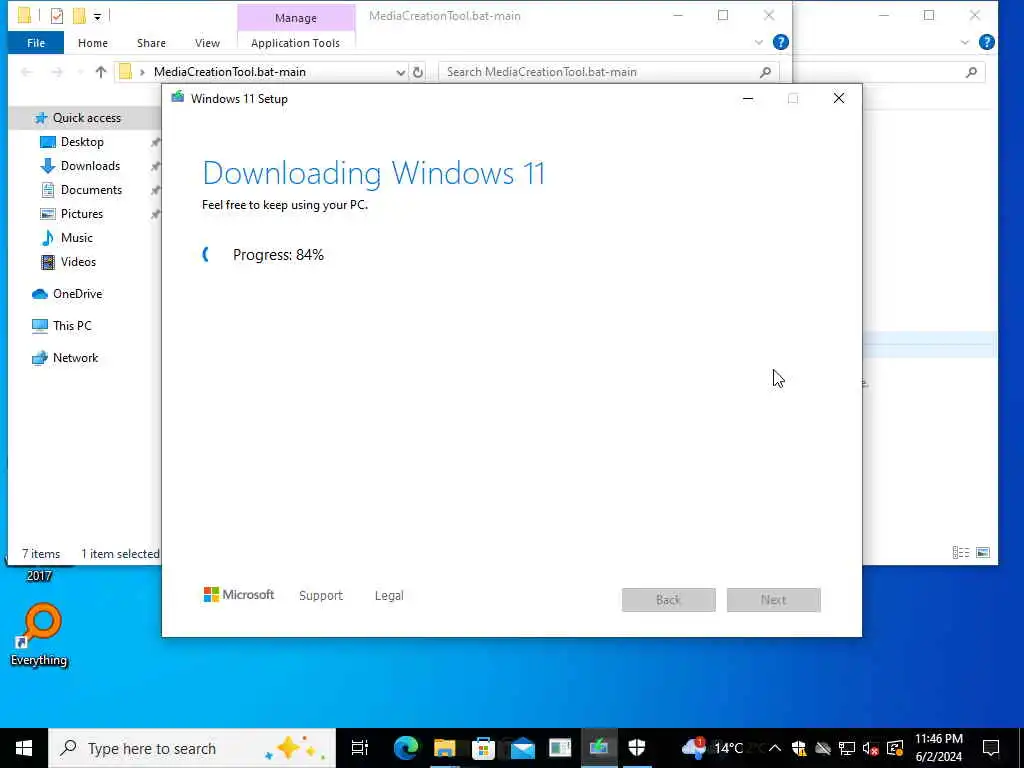Switch rear window to details view
This screenshot has width=1024, height=768.
(961, 553)
